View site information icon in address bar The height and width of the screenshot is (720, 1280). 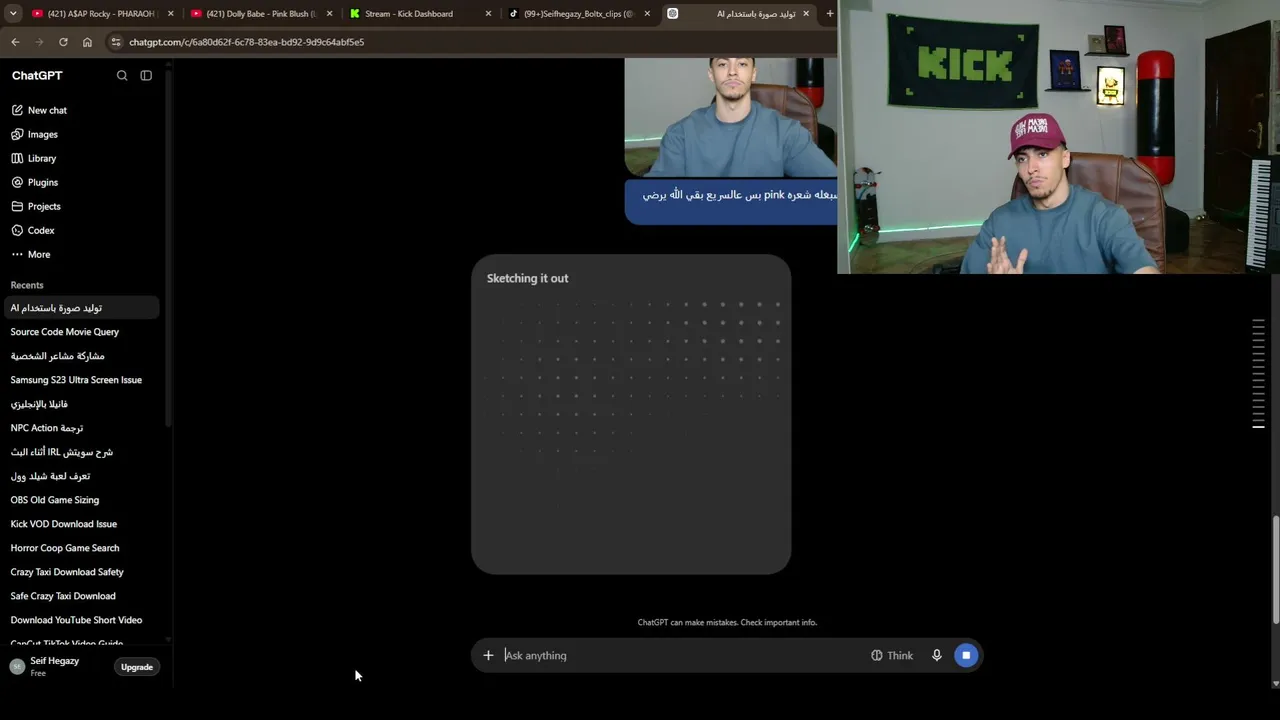point(116,42)
